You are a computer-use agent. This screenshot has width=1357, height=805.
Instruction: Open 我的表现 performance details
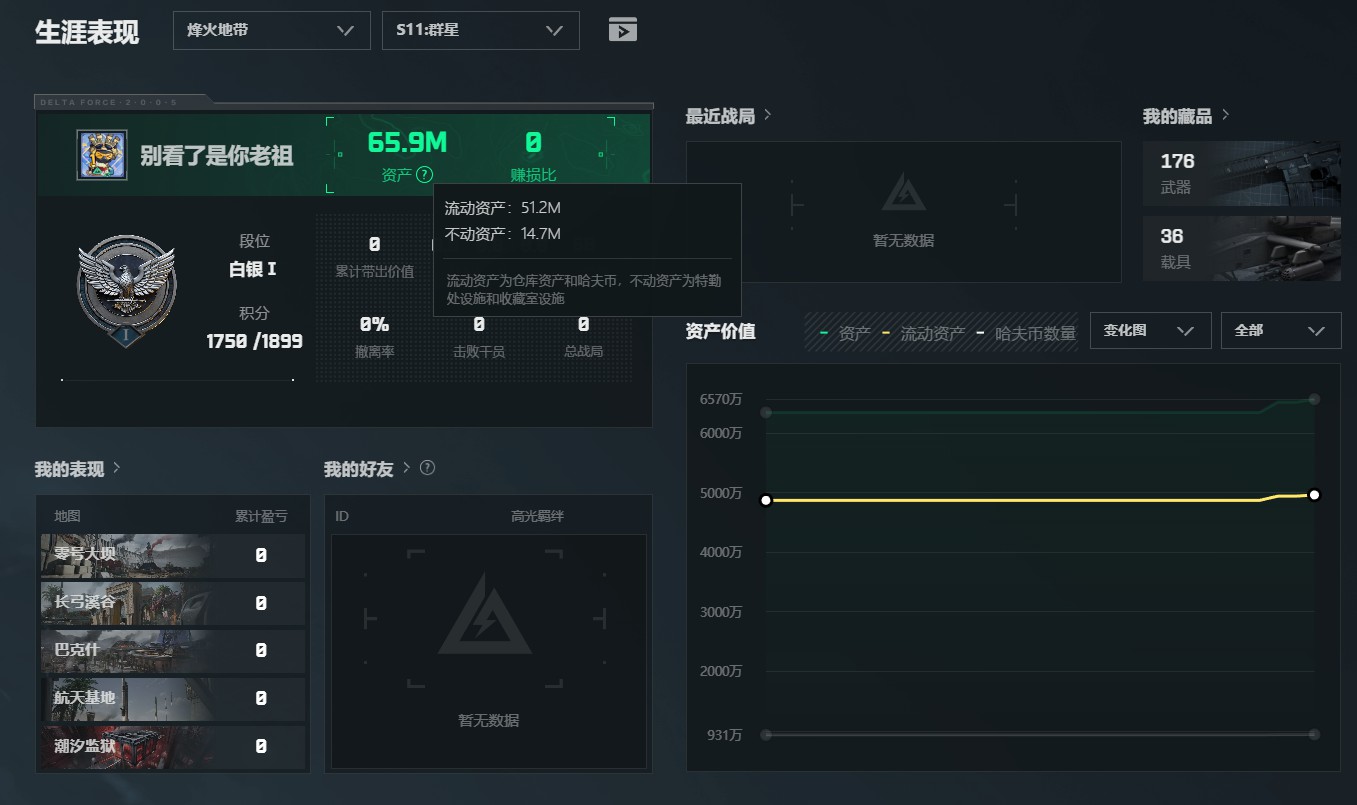(x=77, y=468)
